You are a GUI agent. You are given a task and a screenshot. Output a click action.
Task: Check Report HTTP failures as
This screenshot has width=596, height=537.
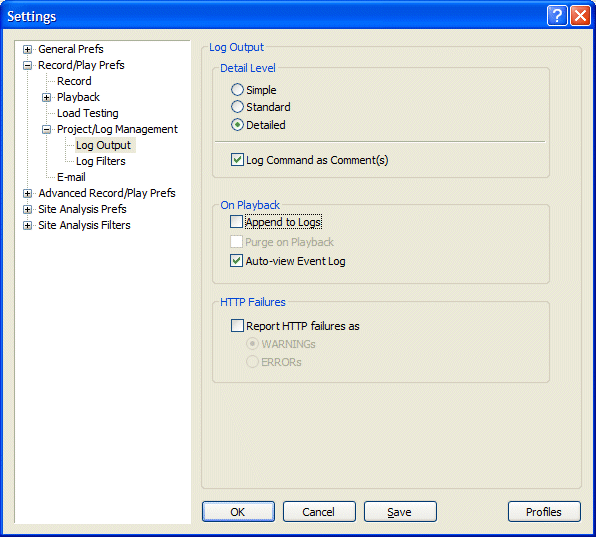point(238,326)
